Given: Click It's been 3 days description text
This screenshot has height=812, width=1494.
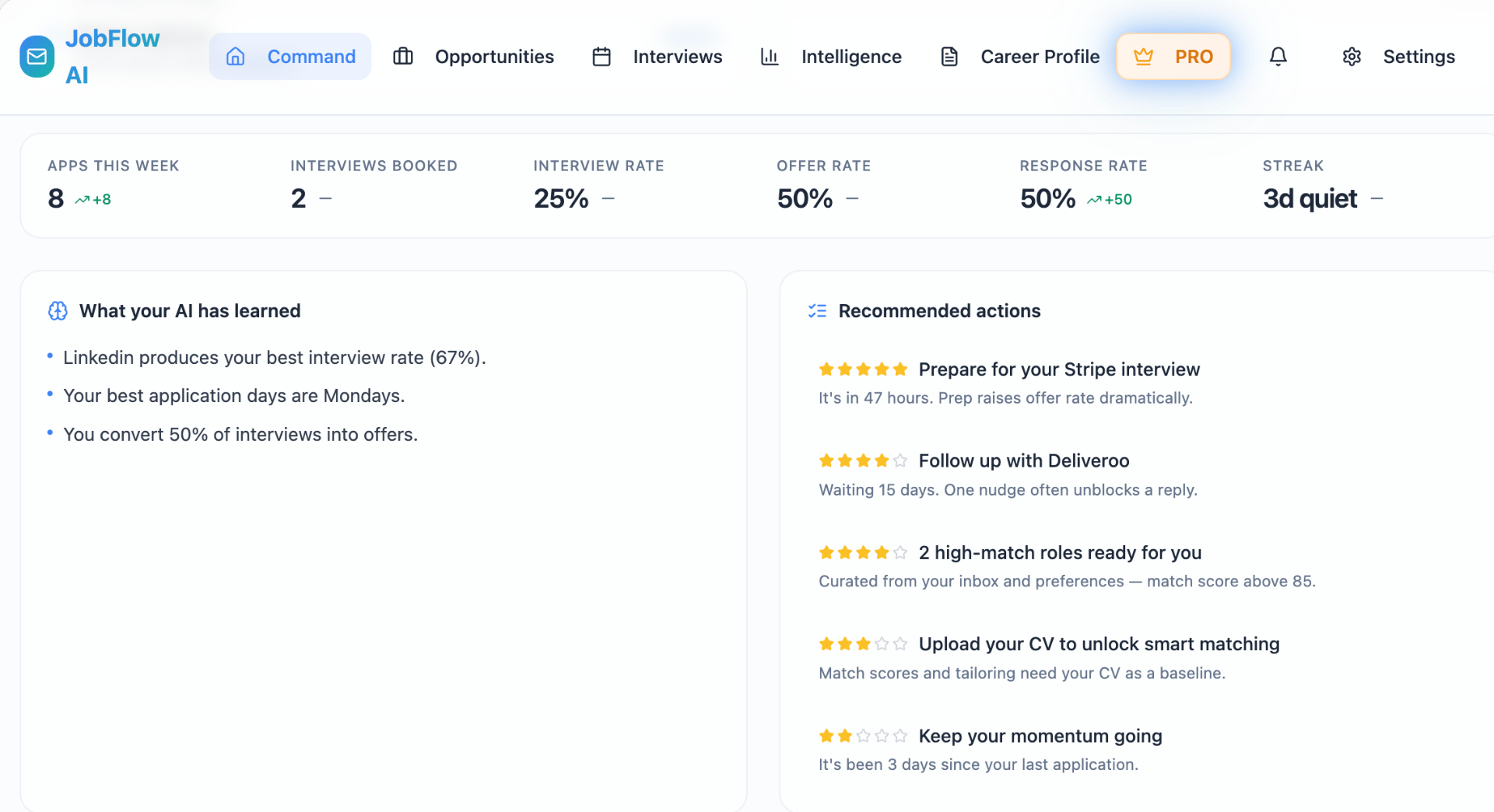Looking at the screenshot, I should click(x=978, y=765).
